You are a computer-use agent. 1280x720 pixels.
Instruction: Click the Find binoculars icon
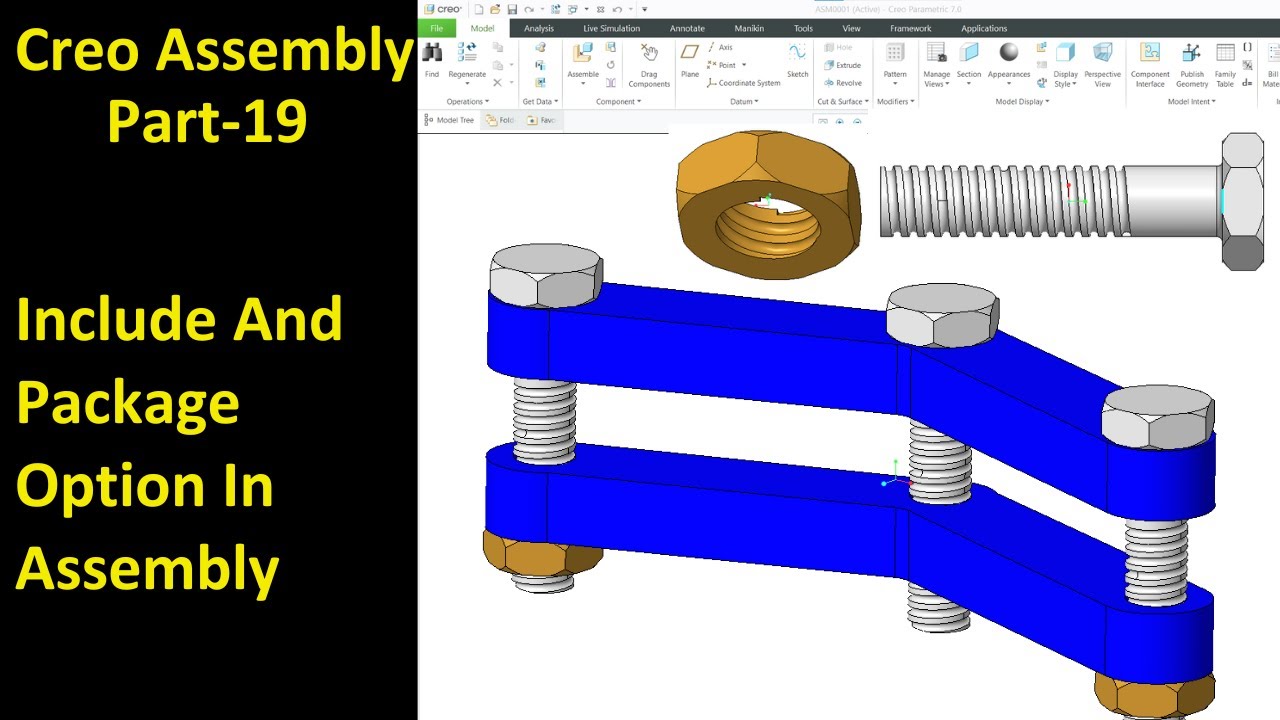click(x=432, y=54)
